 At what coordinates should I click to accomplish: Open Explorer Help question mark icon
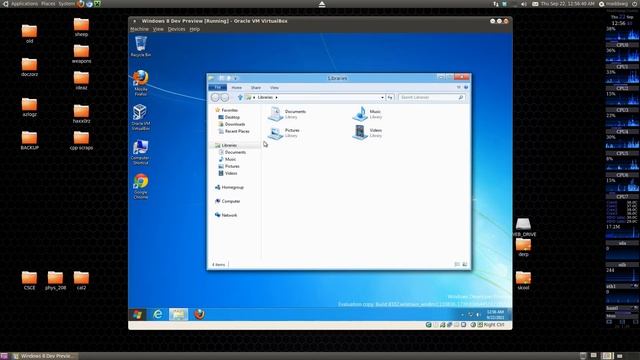click(x=466, y=87)
